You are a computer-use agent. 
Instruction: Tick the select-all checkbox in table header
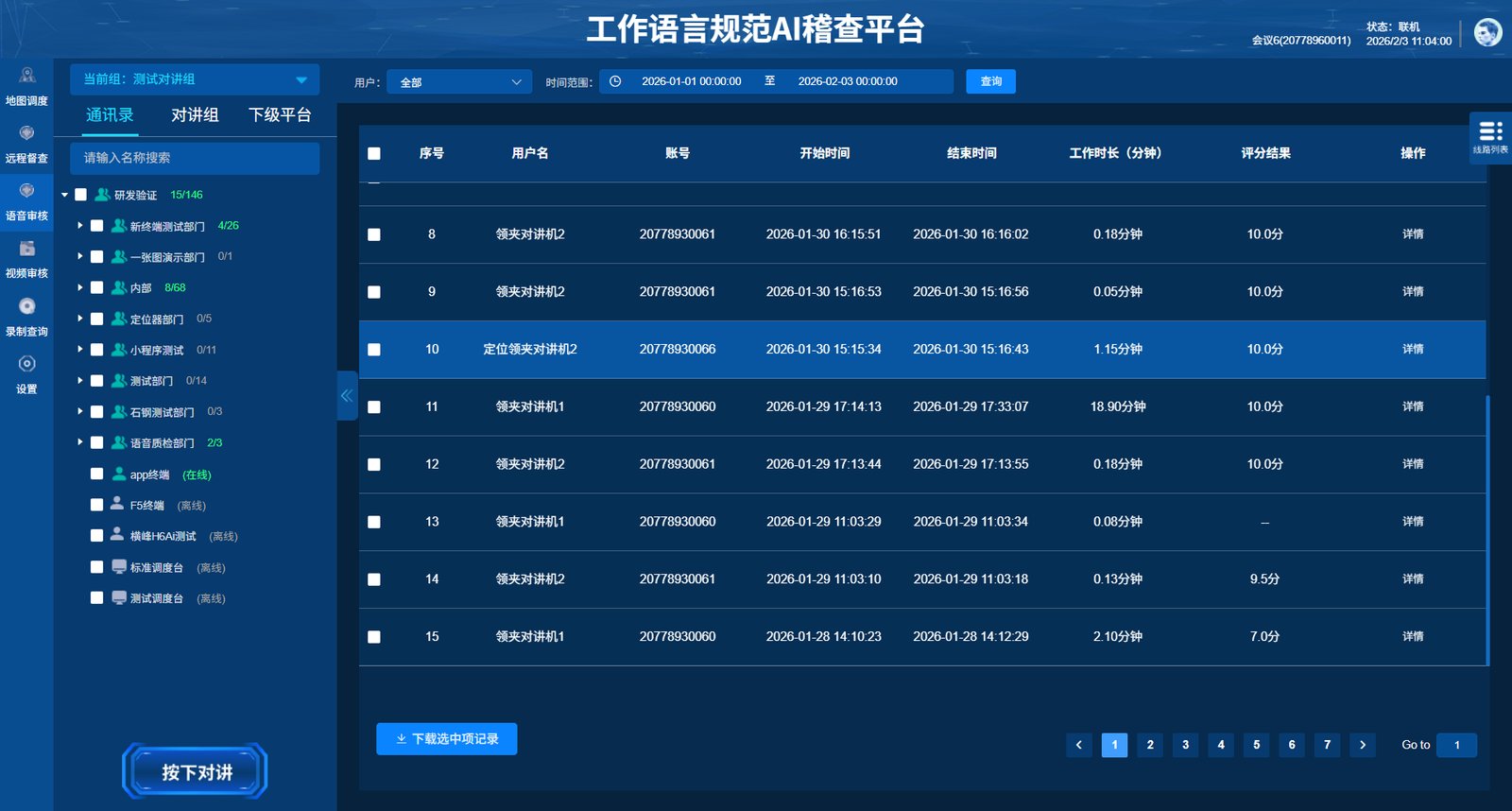point(374,153)
